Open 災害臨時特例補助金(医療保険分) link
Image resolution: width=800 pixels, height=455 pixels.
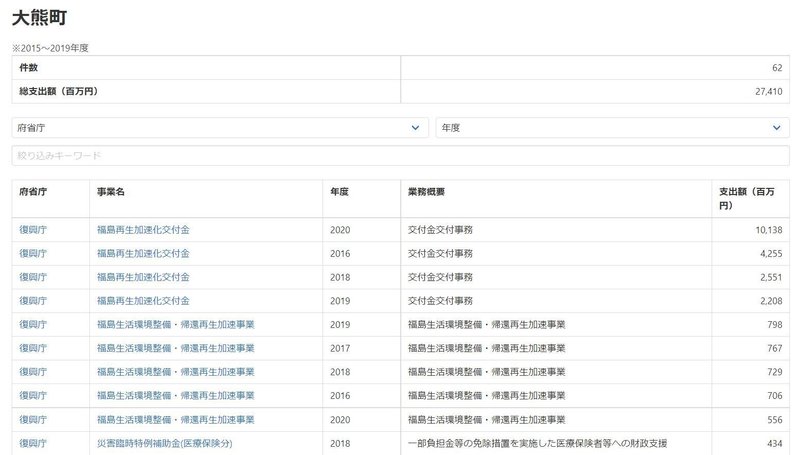pos(164,443)
